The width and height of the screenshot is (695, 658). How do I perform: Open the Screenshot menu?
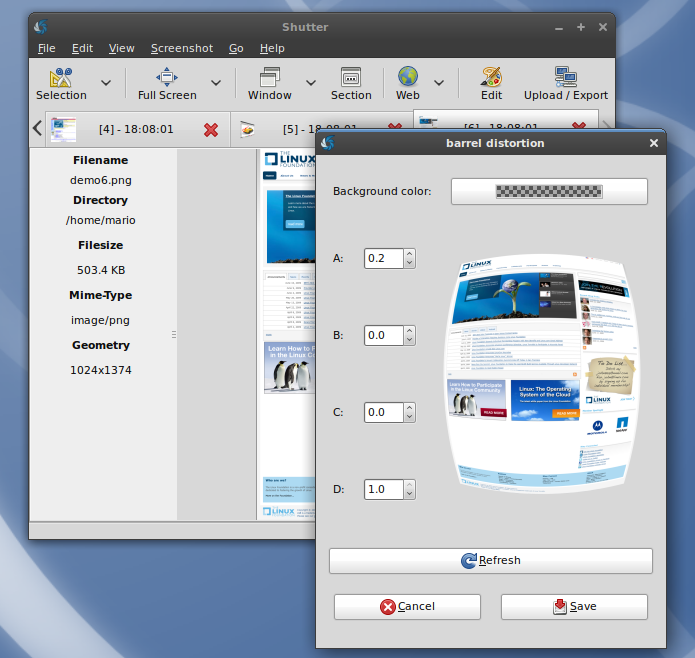point(181,48)
